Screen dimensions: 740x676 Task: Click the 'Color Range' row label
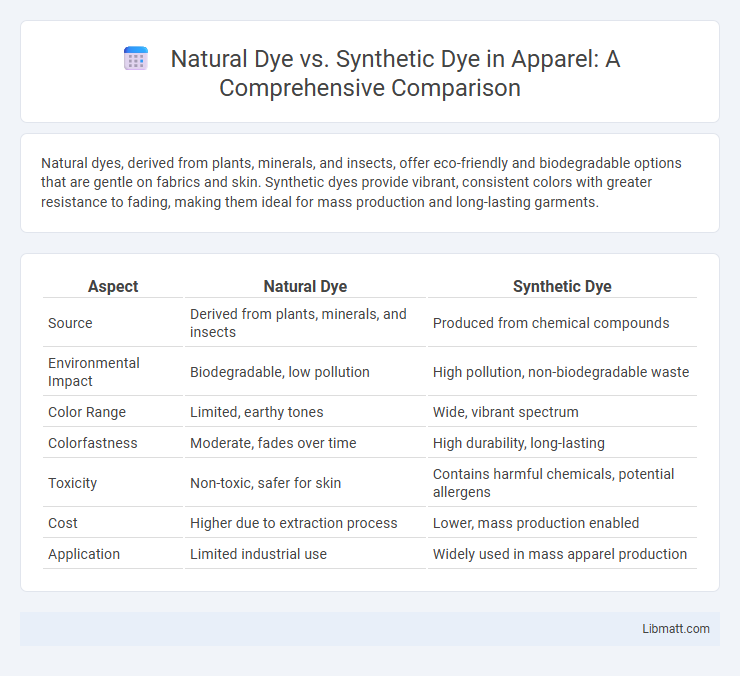pos(87,412)
